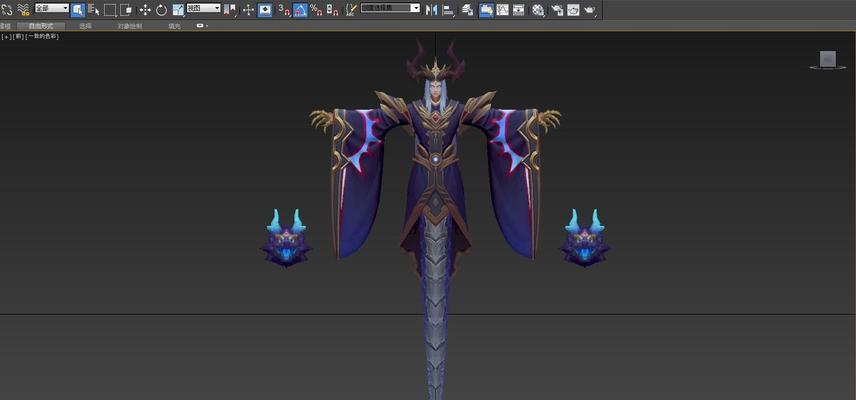Click the ViewCube in the viewport

828,59
